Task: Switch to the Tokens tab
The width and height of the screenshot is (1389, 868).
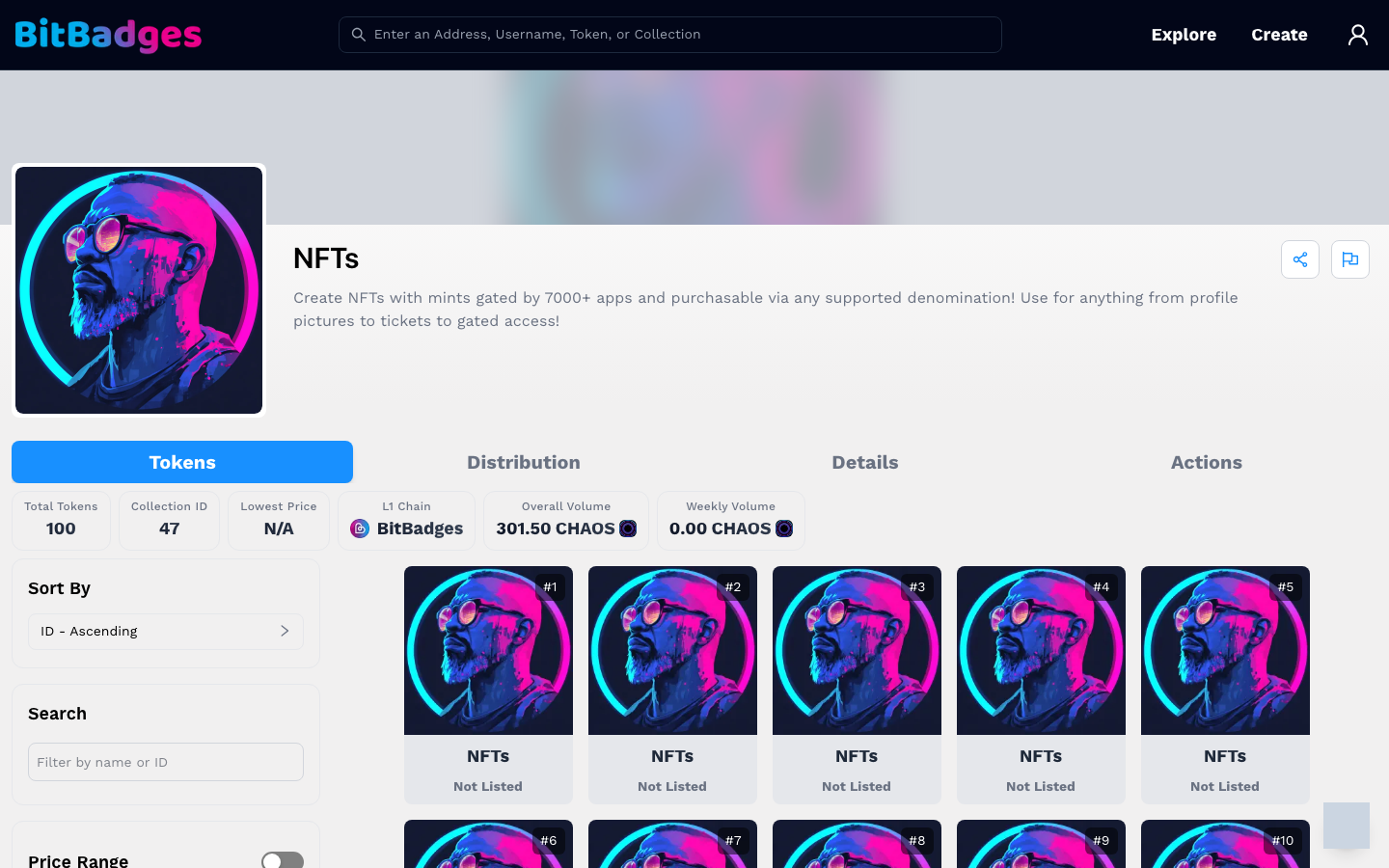Action: (x=182, y=462)
